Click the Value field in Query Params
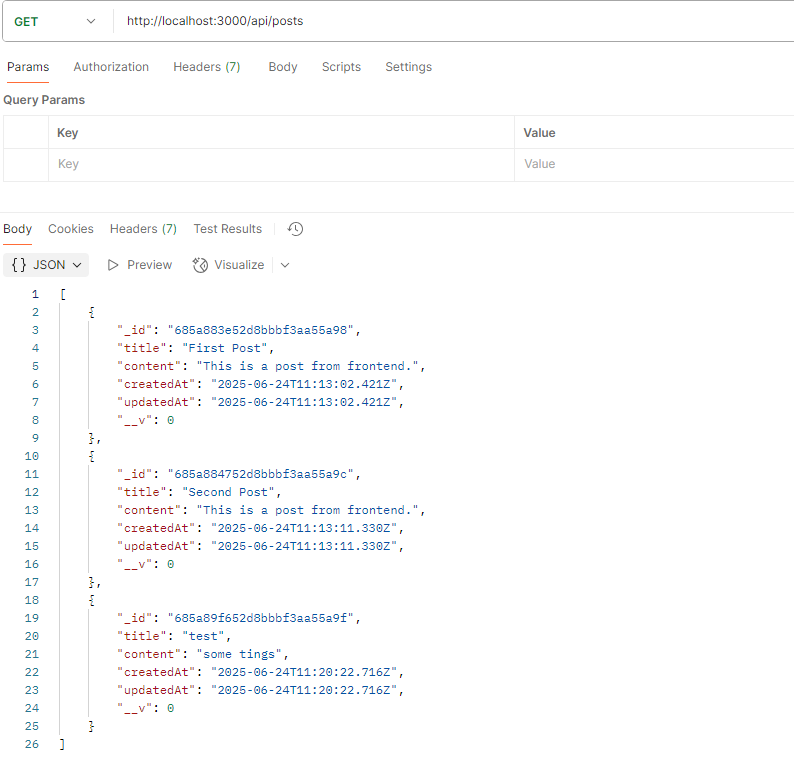Viewport: 794px width, 759px height. click(650, 164)
